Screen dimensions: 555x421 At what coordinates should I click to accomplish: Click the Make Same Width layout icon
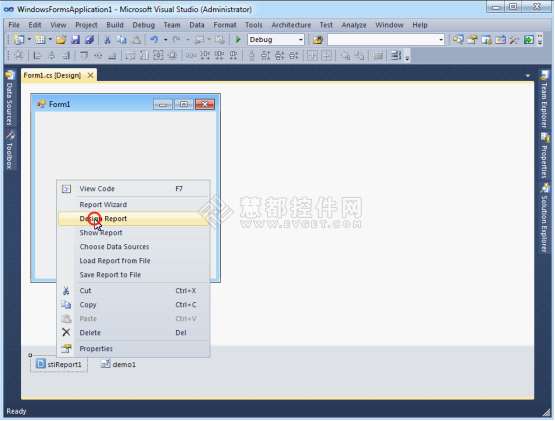[x=130, y=56]
